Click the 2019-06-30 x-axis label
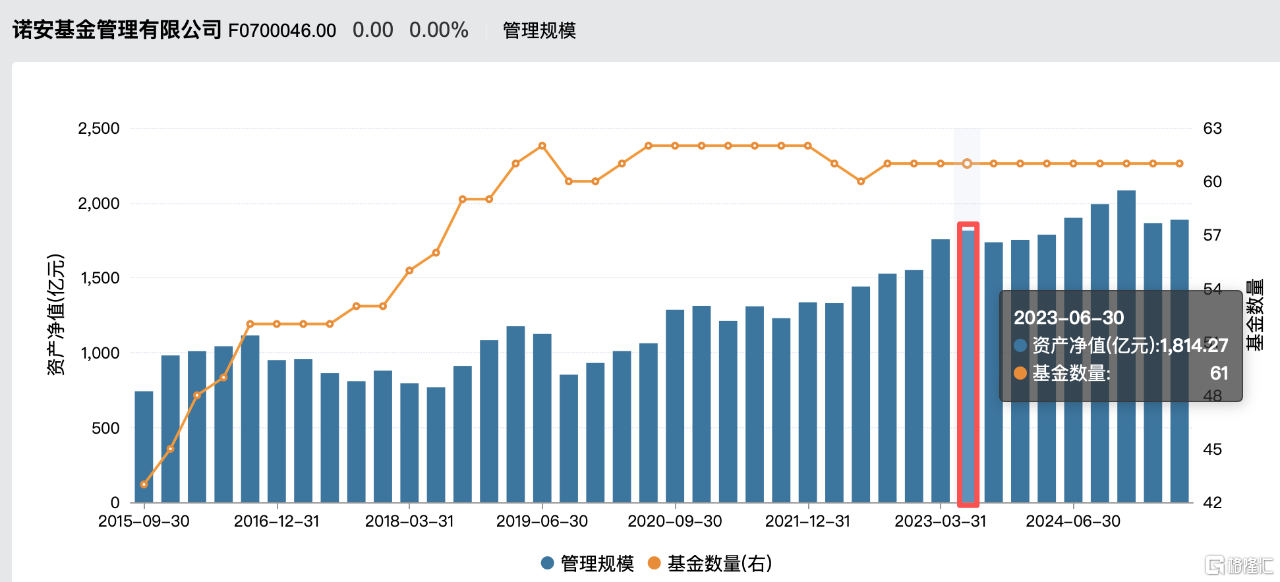 coord(542,521)
